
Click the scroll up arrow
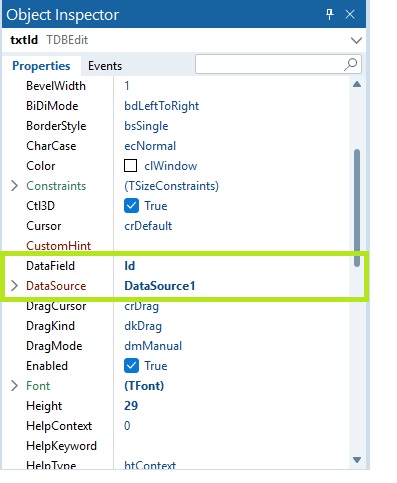point(357,84)
